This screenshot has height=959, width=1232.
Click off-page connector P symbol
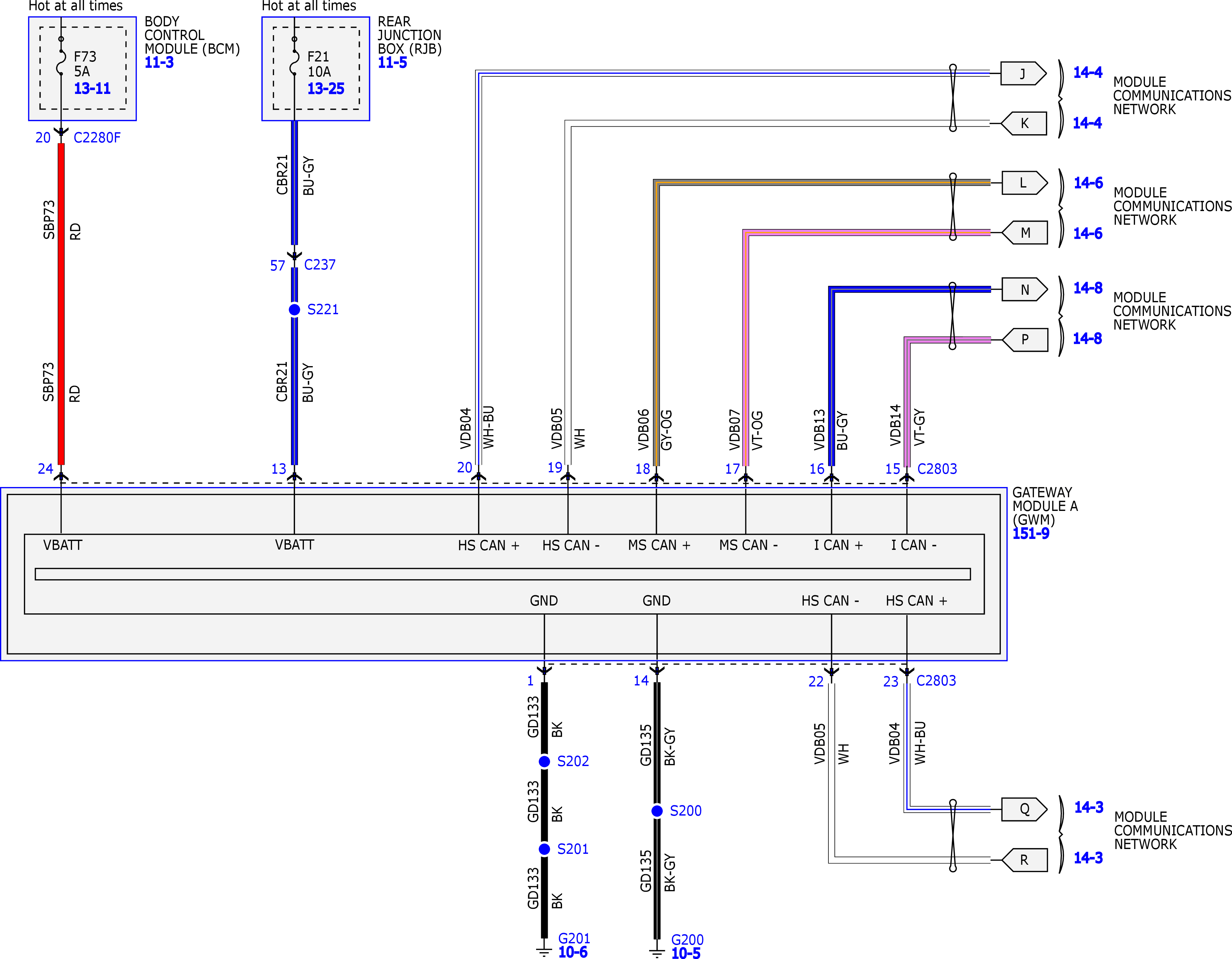point(1024,339)
